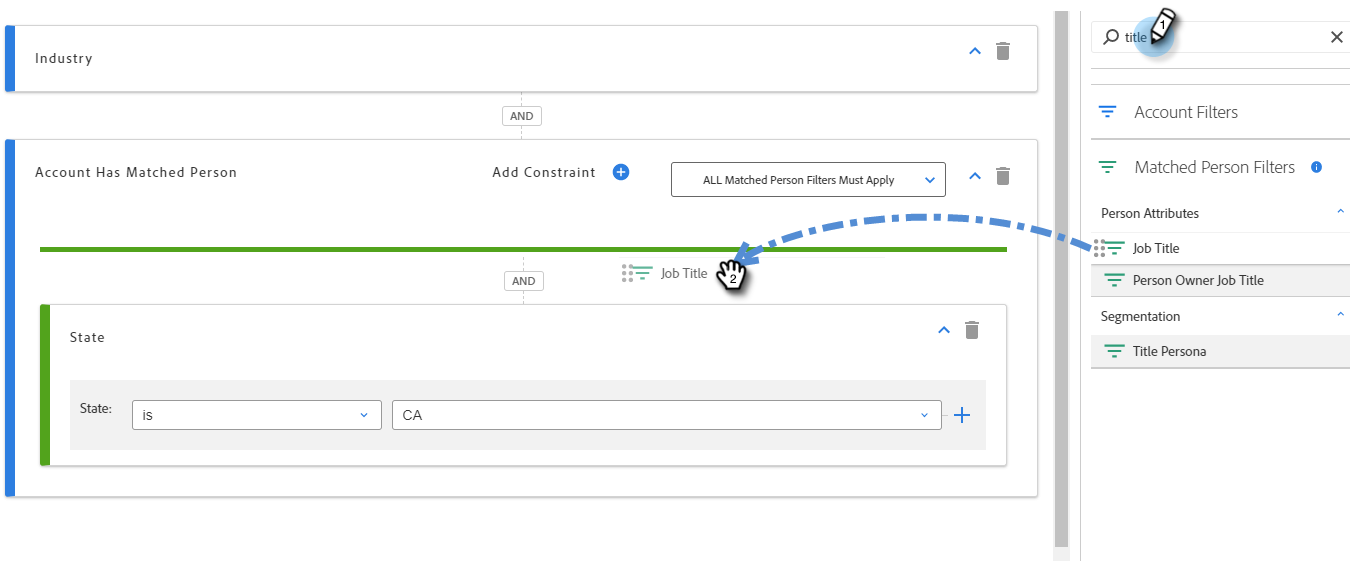Viewport: 1350px width, 561px height.
Task: Collapse the Account Has Matched Person card
Action: point(975,176)
